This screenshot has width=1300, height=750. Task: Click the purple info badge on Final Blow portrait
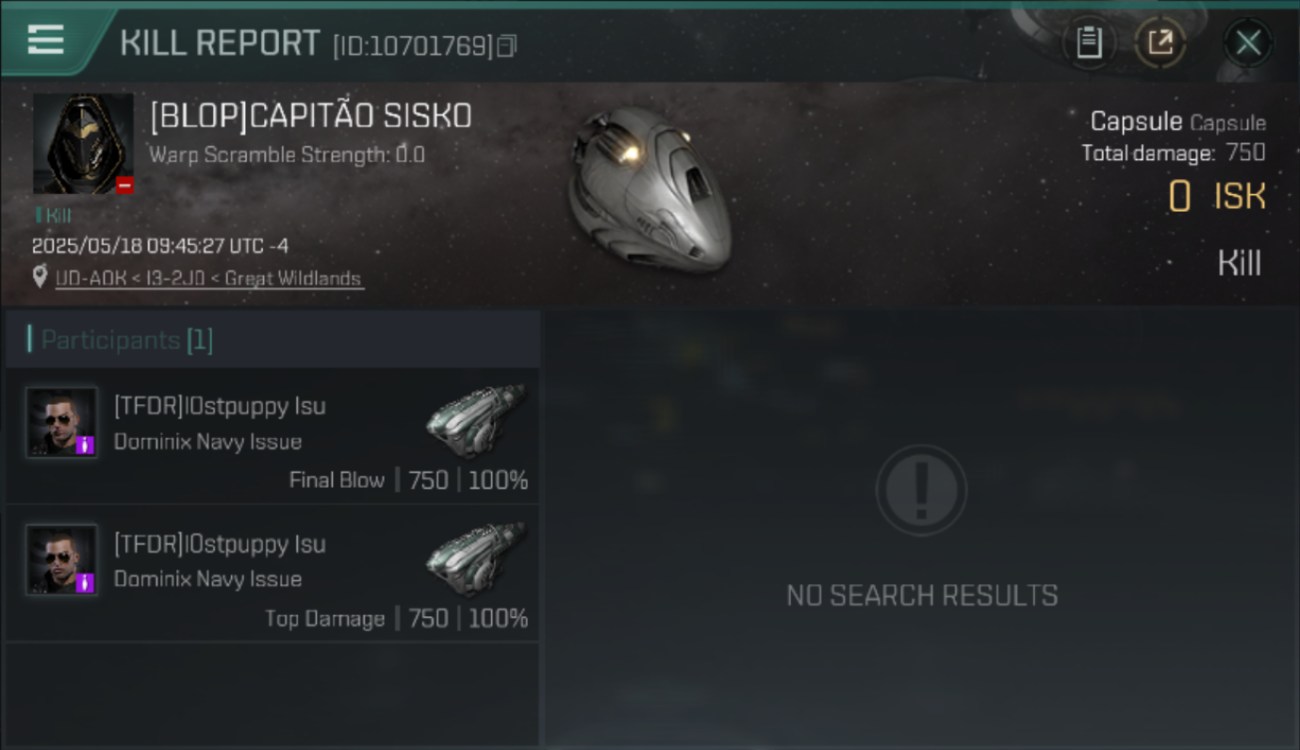click(85, 445)
